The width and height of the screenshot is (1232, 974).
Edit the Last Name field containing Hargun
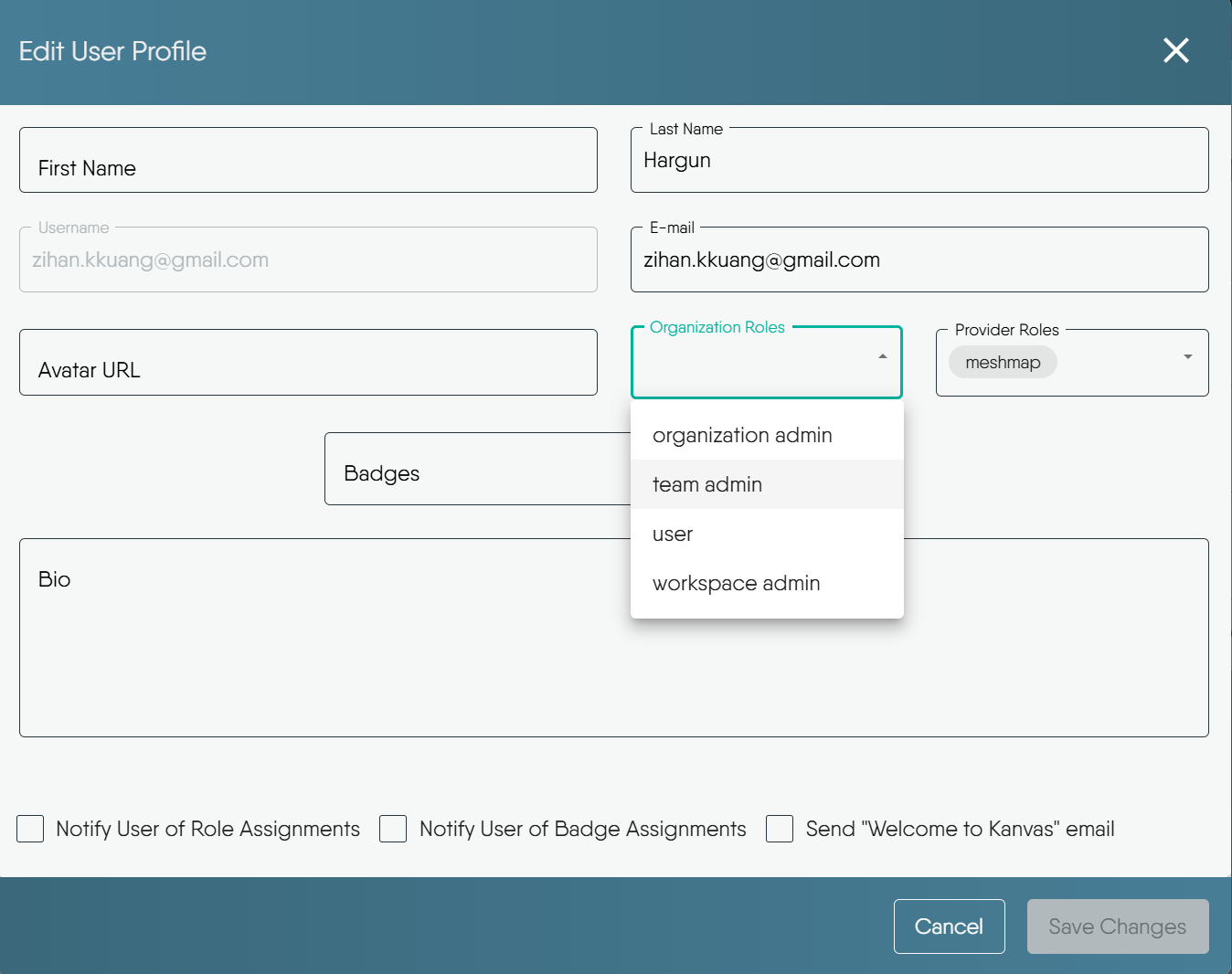click(x=919, y=161)
